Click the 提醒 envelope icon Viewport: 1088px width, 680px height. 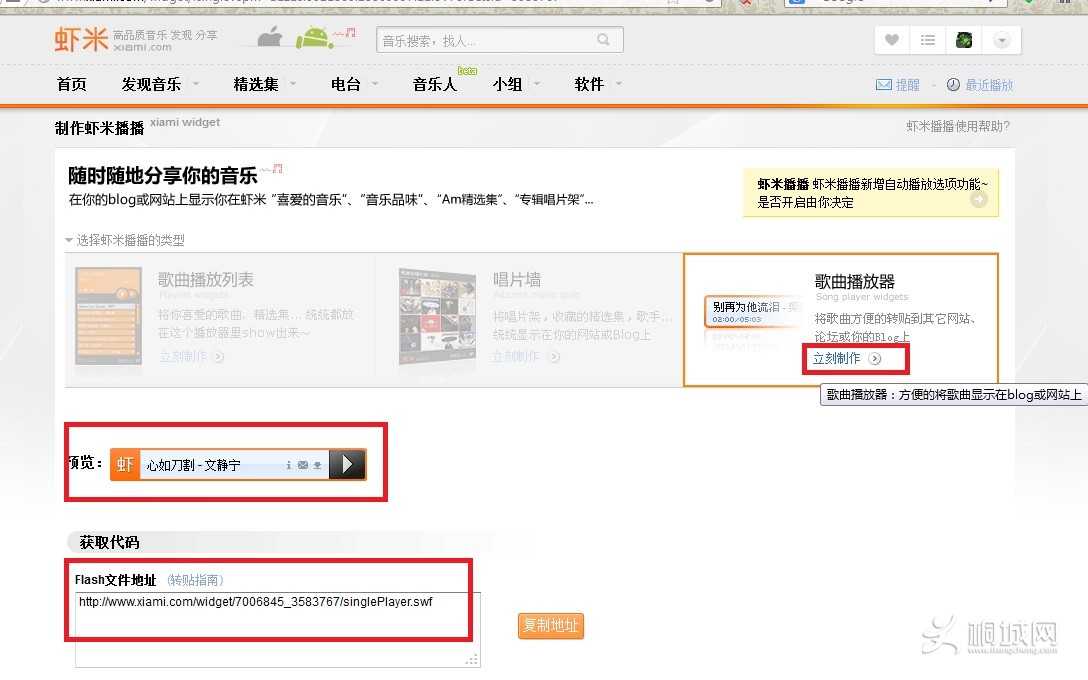[883, 85]
